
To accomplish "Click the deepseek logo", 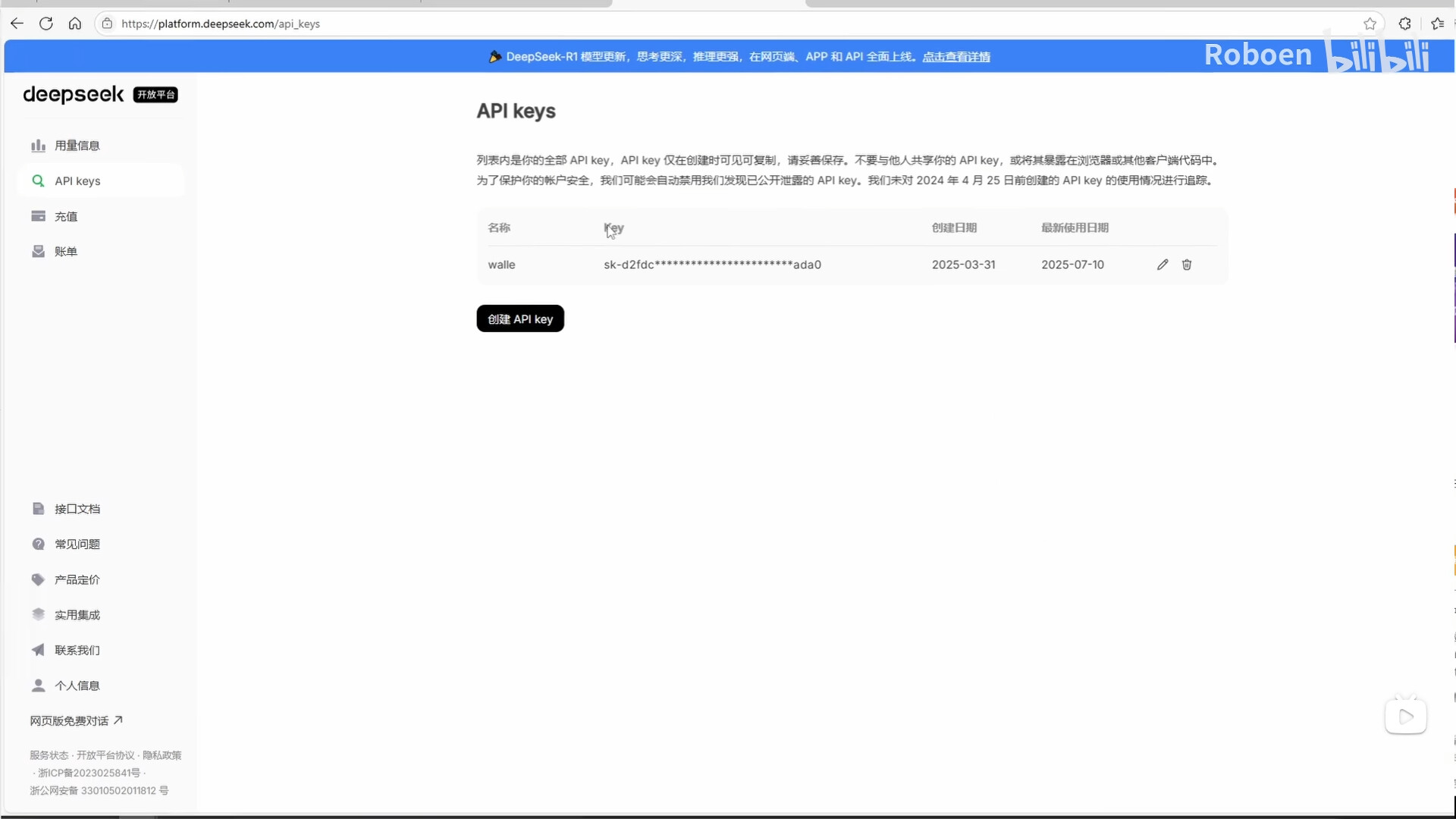I will (74, 95).
